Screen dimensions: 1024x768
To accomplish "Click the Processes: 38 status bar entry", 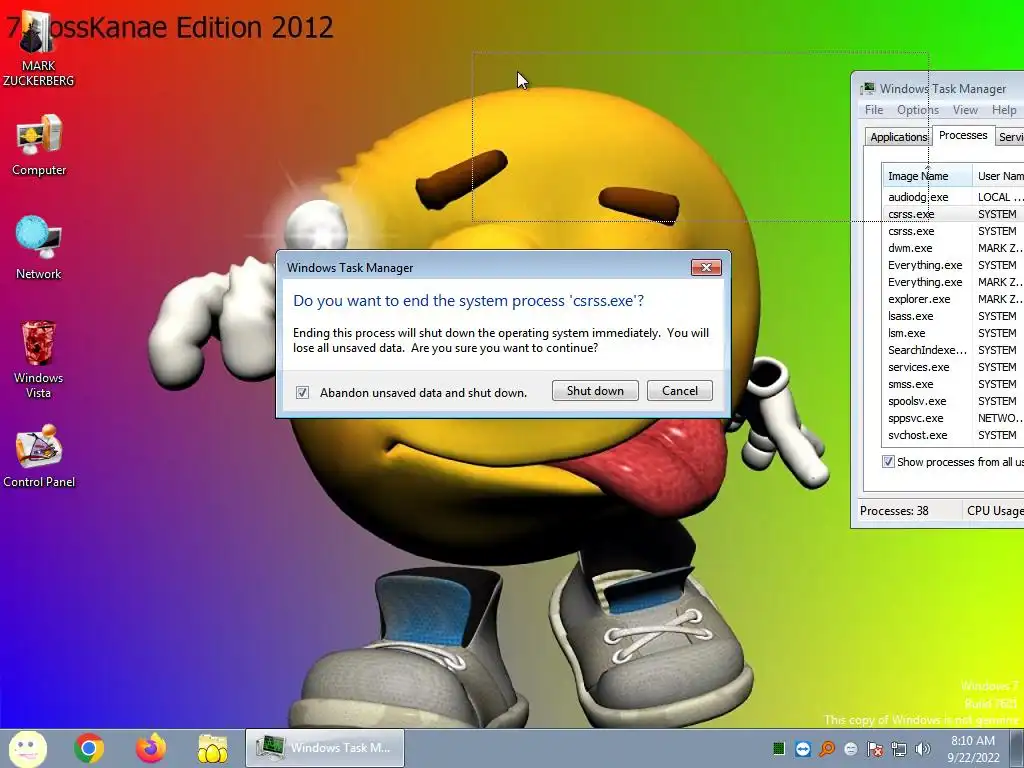I will click(x=894, y=511).
